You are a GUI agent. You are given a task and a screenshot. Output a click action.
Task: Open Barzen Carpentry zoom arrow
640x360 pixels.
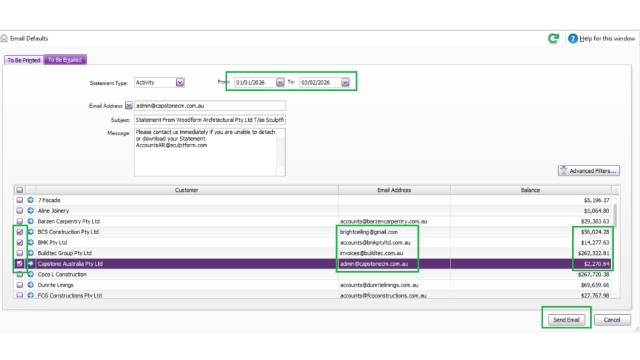tap(31, 221)
